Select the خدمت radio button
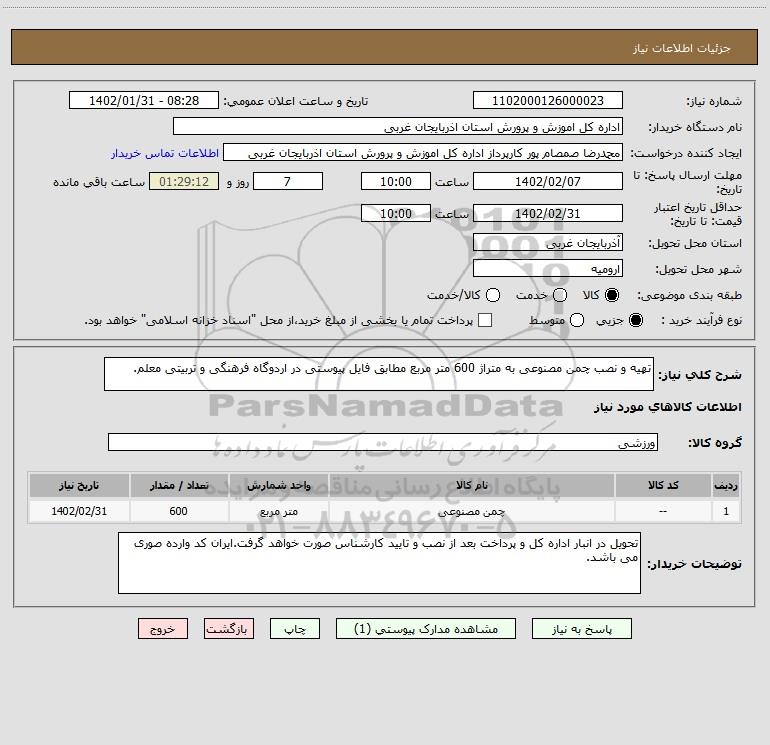The image size is (770, 745). (x=560, y=295)
